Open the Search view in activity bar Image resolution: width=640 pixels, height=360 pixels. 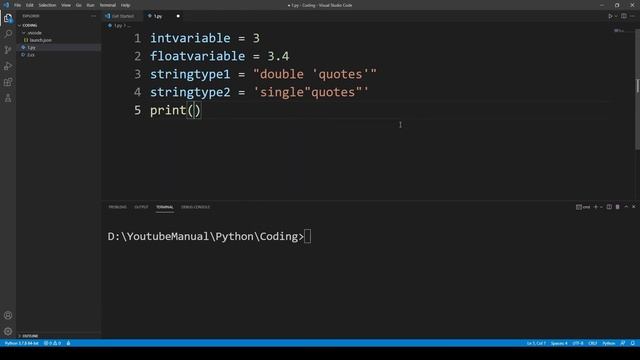[x=8, y=34]
